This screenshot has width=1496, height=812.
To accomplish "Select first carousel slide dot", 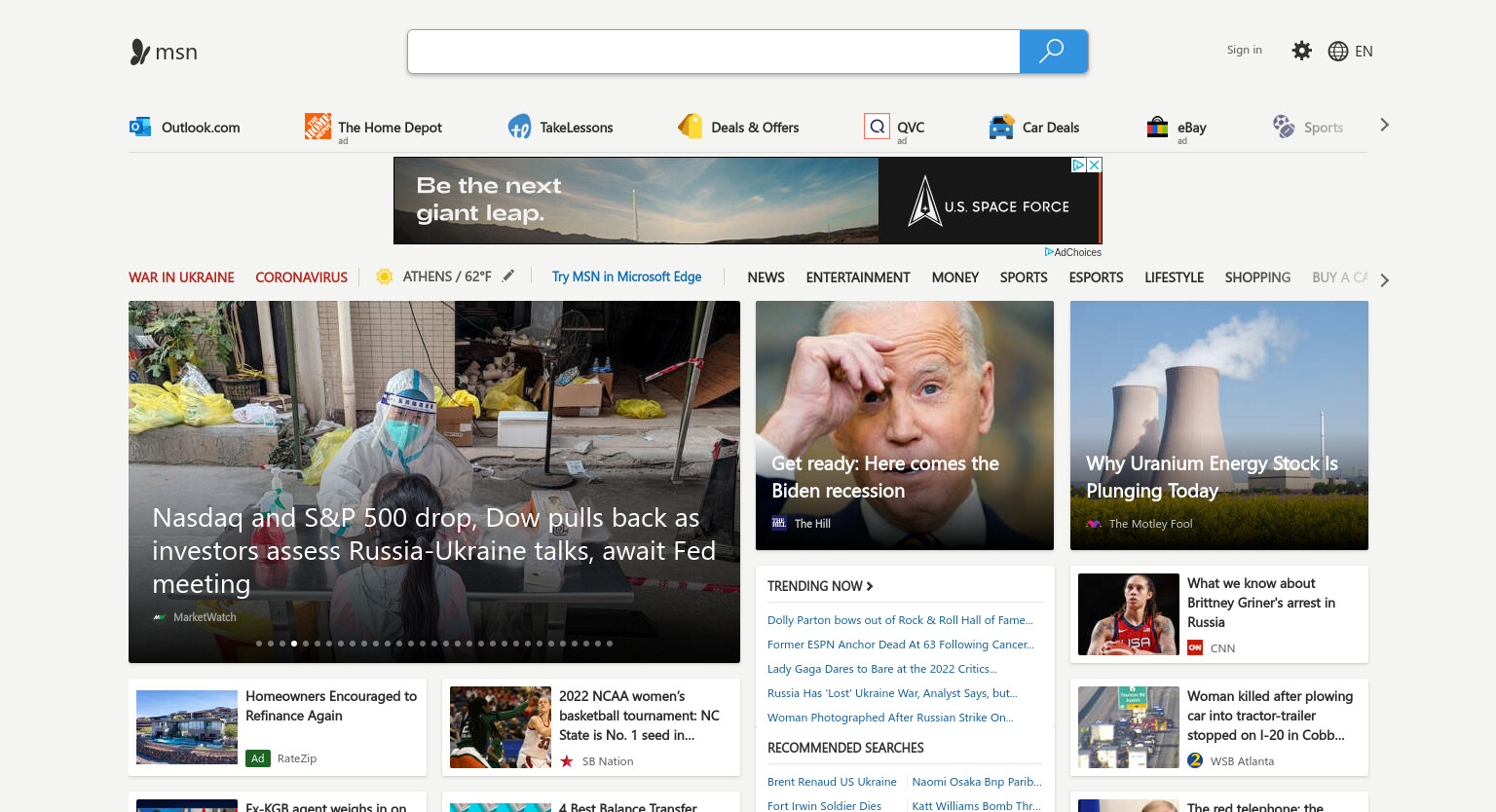I will [259, 644].
